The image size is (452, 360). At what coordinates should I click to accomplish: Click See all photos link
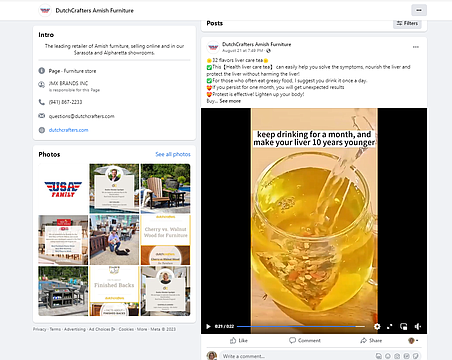[173, 154]
